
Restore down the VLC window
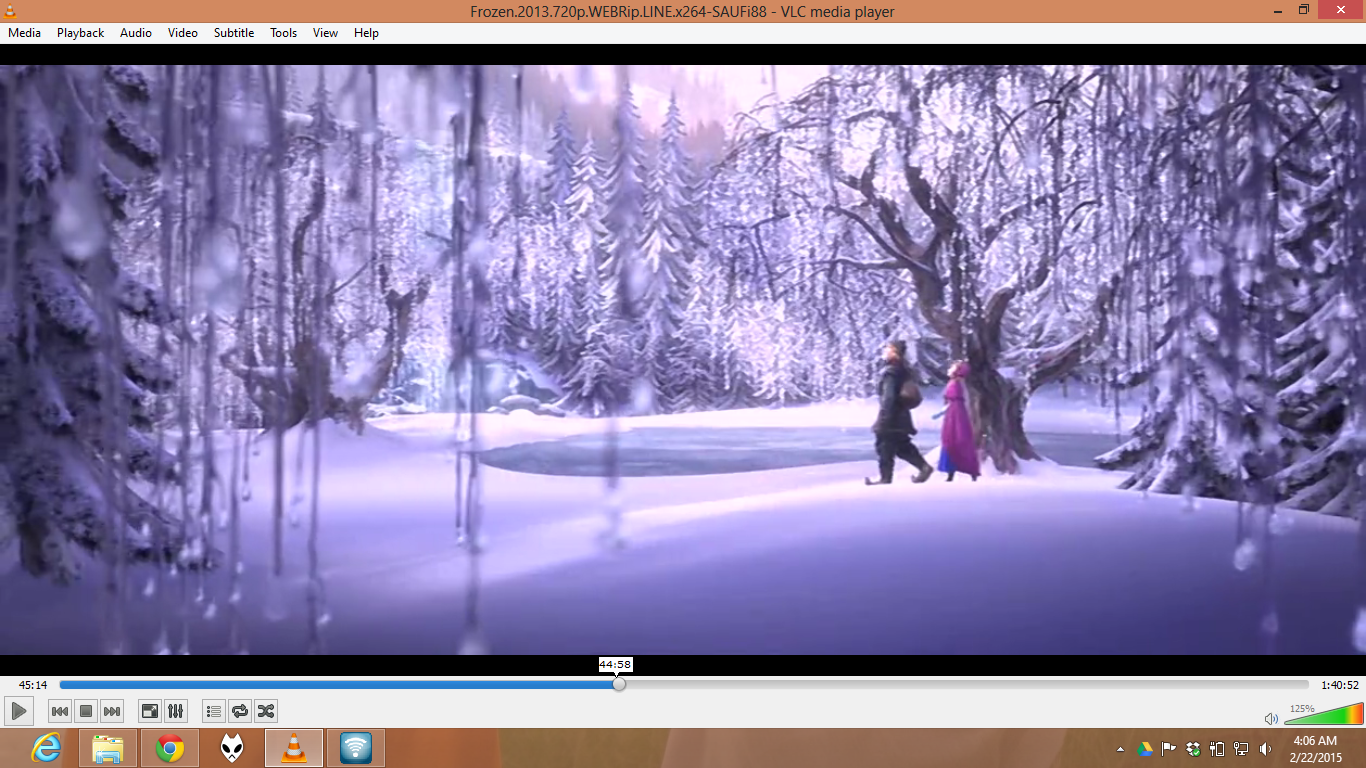(1304, 10)
